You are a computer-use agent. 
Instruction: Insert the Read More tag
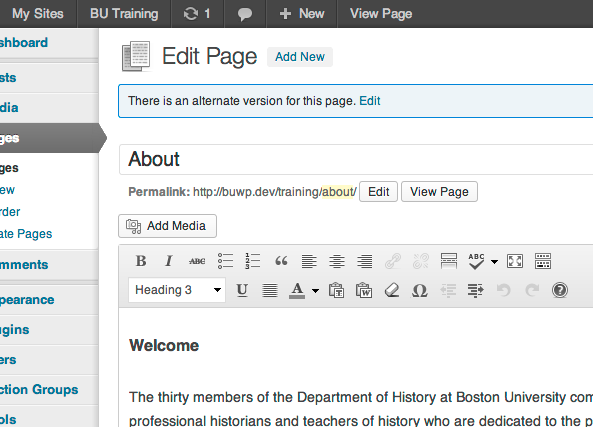[449, 261]
